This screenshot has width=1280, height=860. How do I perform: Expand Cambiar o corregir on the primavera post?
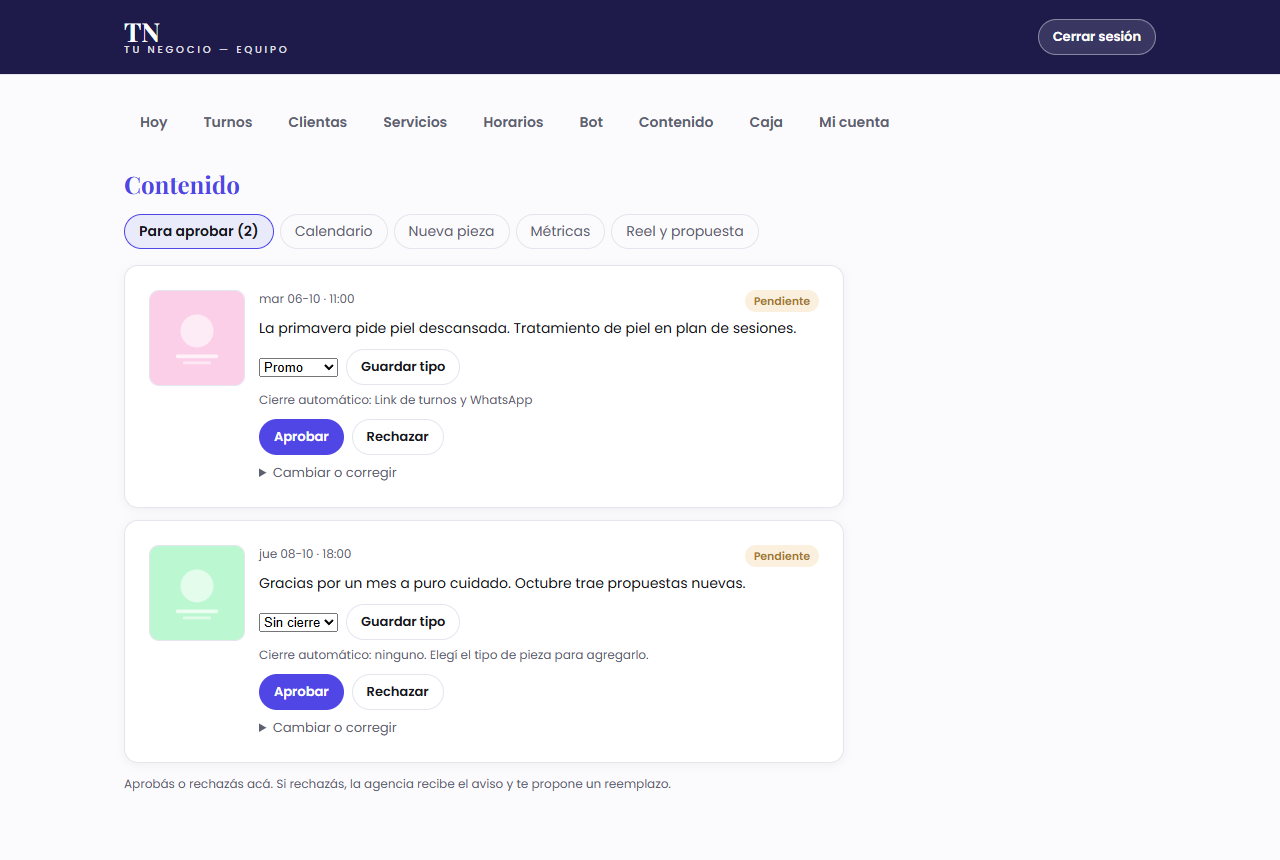pos(328,473)
